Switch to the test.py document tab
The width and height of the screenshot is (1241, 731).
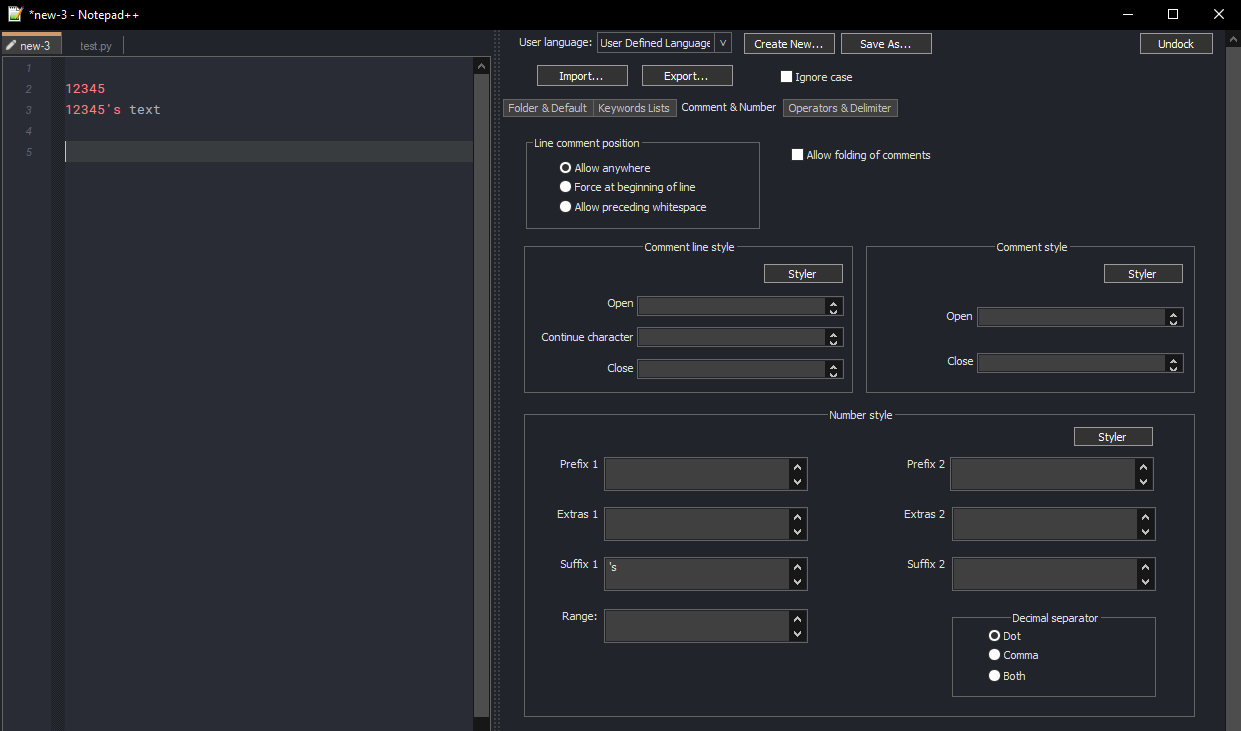96,46
